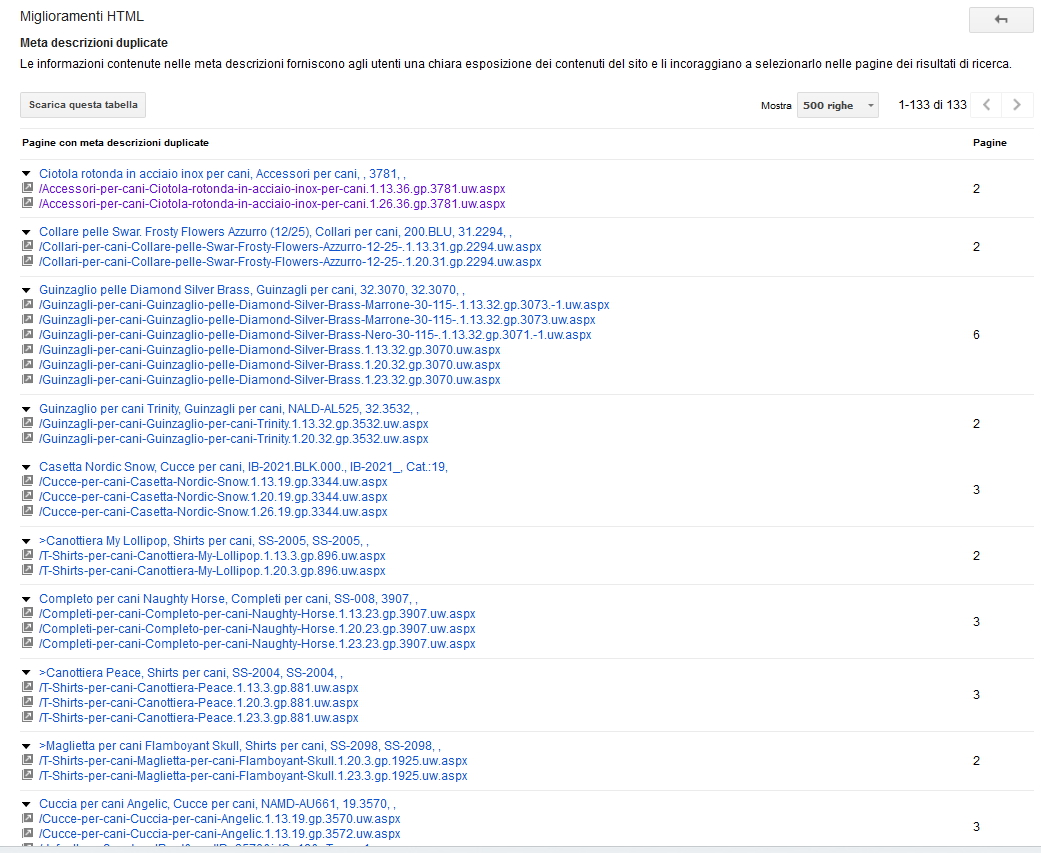Open the Completo per cani Naughty Horse title link

(228, 599)
